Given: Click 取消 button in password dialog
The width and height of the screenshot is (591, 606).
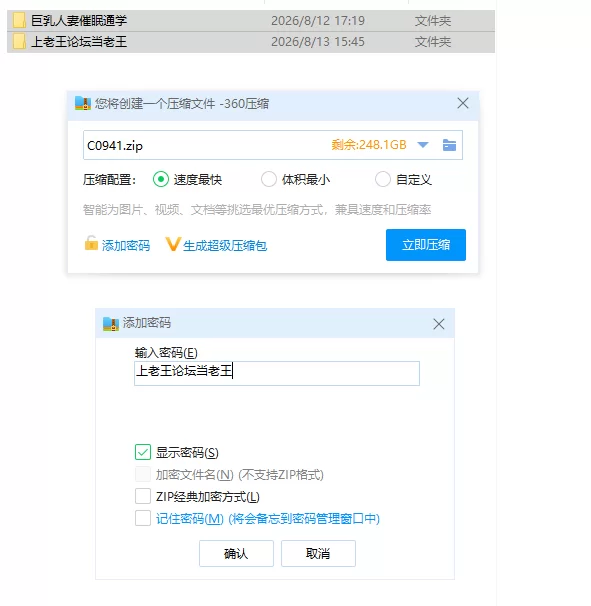Looking at the screenshot, I should (318, 553).
